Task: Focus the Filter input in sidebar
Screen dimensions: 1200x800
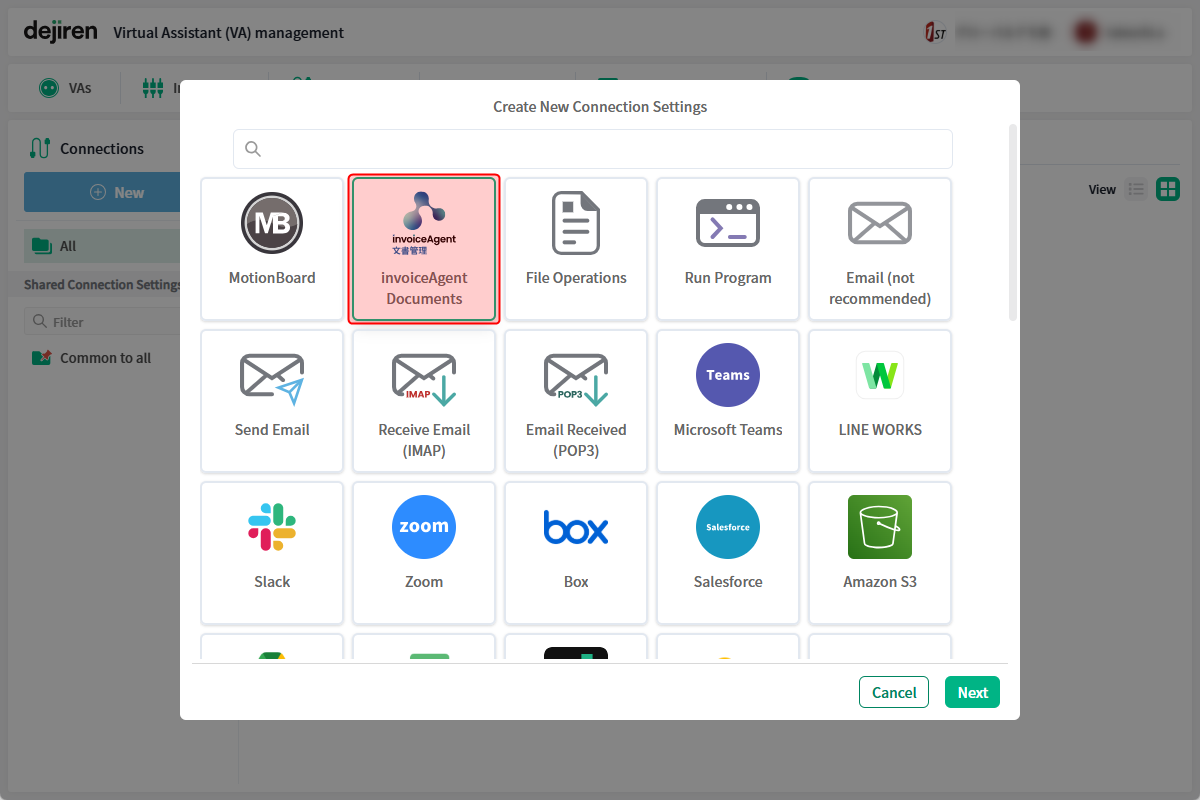Action: click(x=102, y=322)
